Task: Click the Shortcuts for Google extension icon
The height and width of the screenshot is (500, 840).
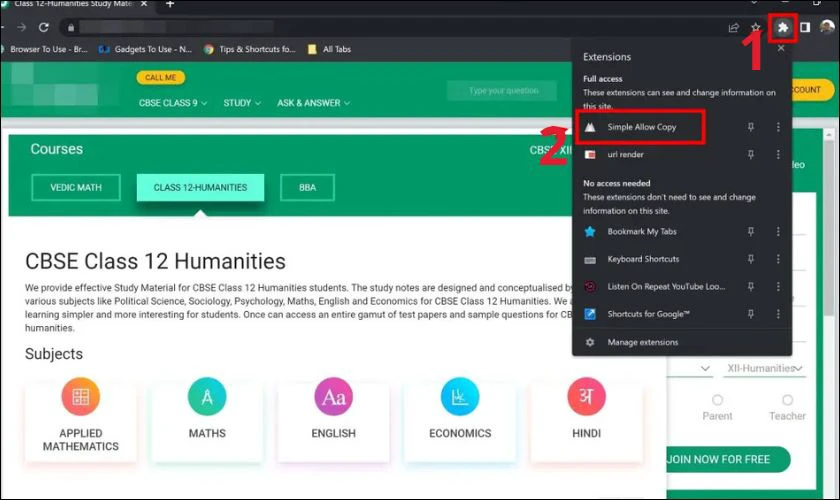Action: [x=590, y=314]
